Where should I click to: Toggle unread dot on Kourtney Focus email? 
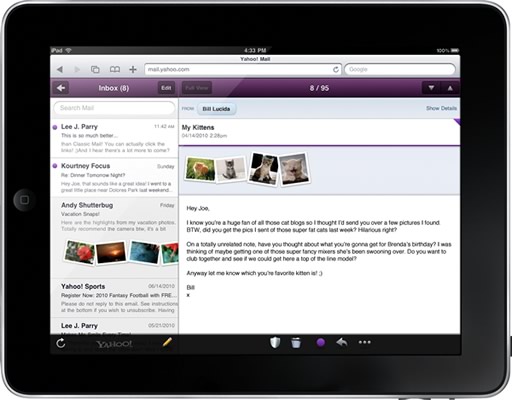55,166
